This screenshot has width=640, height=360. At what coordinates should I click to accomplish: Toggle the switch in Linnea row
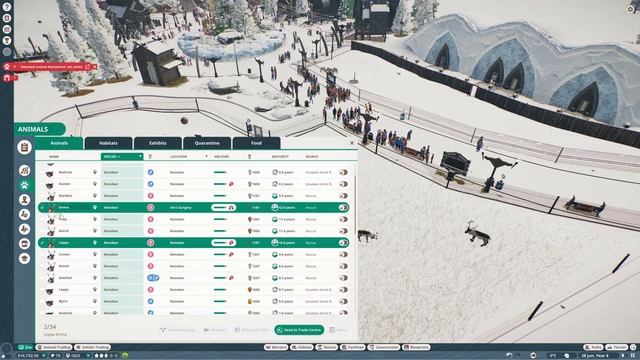343,254
